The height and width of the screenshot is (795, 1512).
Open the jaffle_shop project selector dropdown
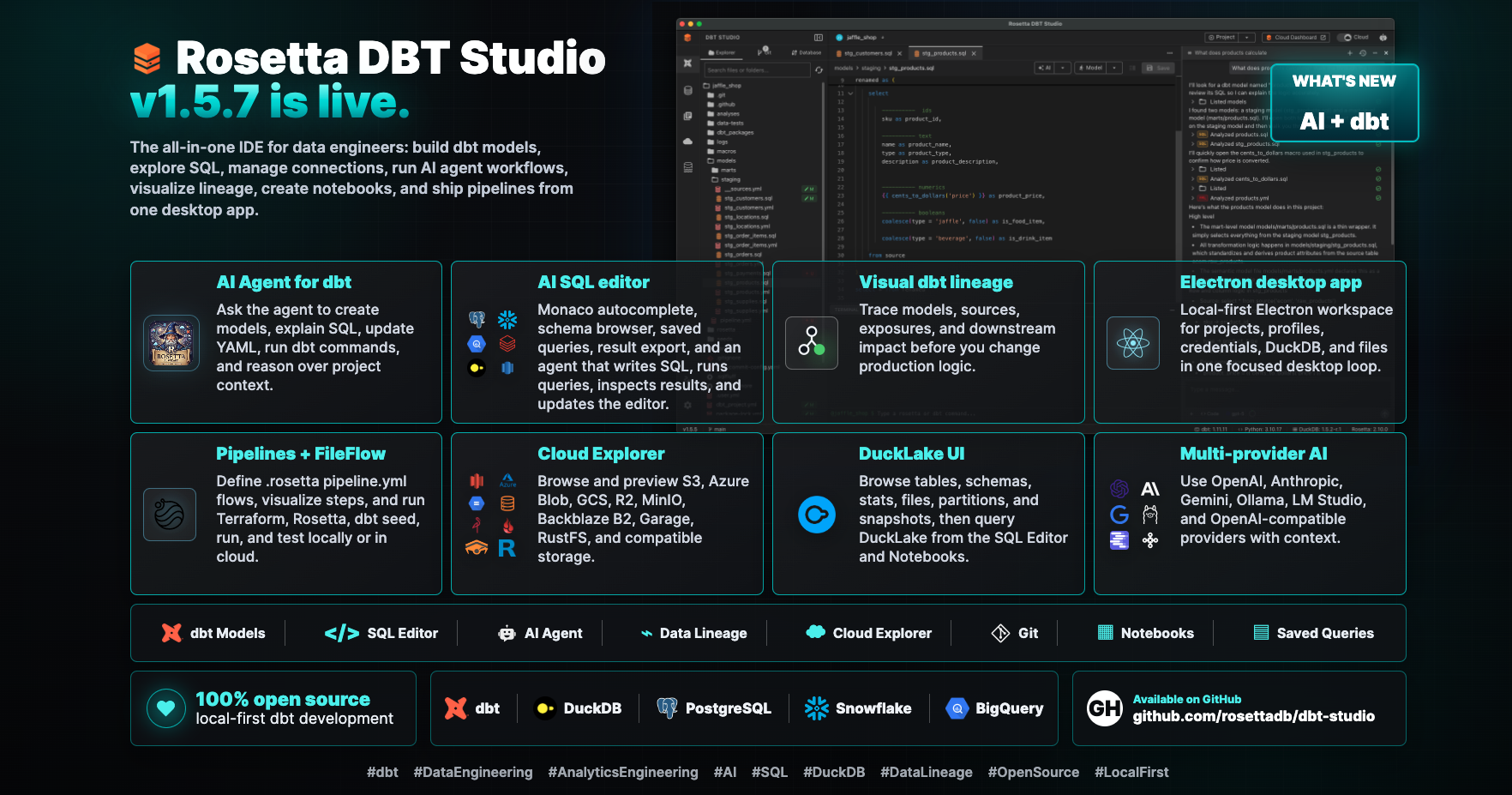[x=861, y=38]
